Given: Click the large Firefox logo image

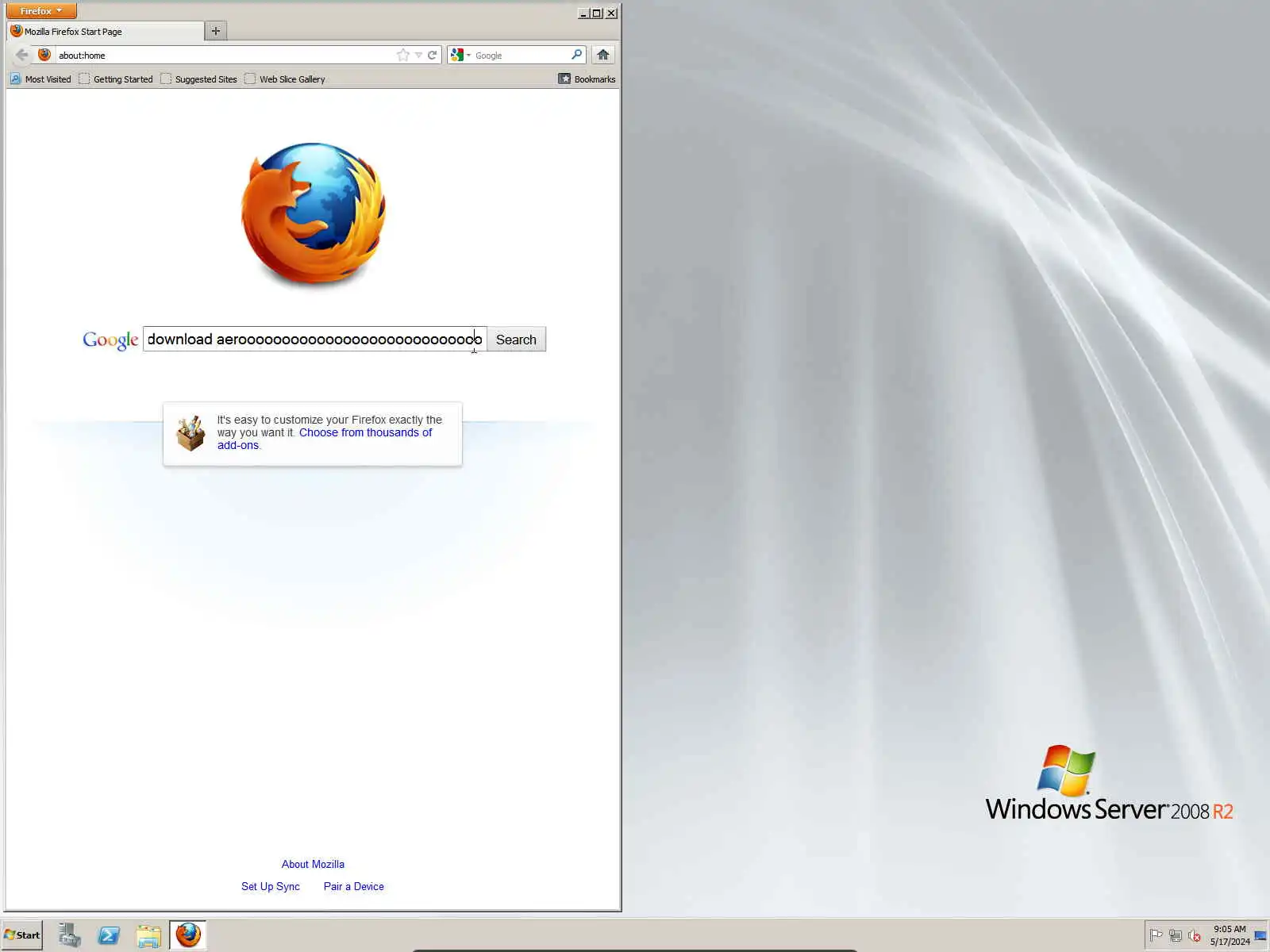Looking at the screenshot, I should [x=314, y=213].
